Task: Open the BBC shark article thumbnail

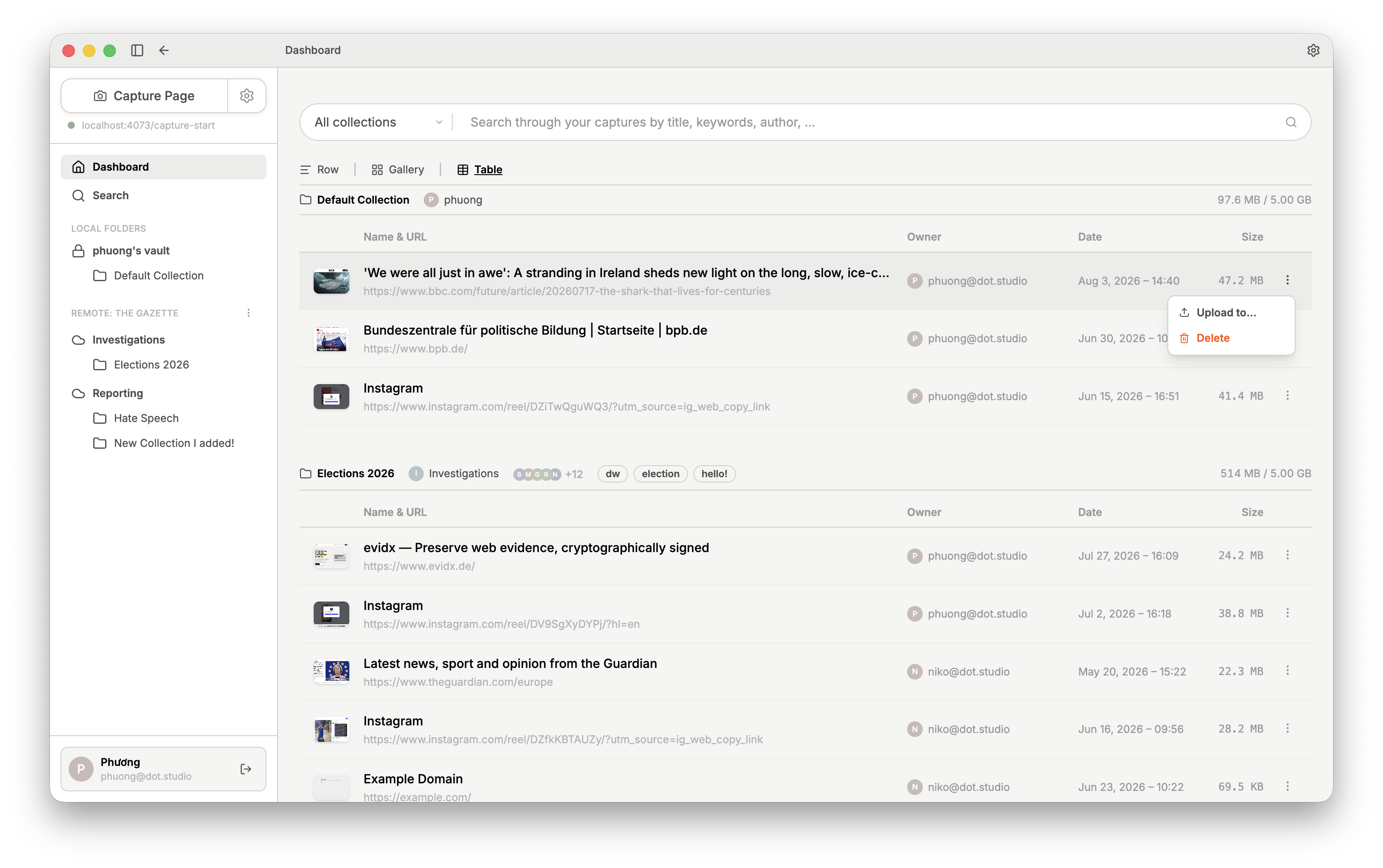Action: click(331, 281)
